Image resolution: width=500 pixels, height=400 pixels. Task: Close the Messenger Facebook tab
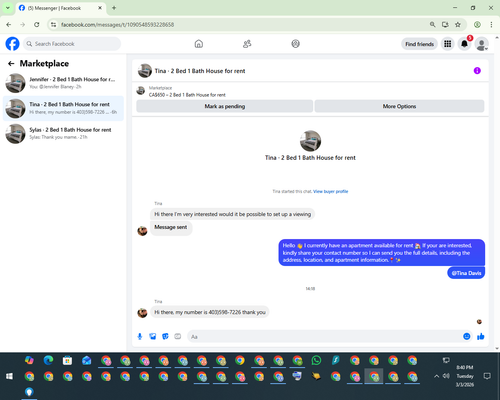click(100, 8)
